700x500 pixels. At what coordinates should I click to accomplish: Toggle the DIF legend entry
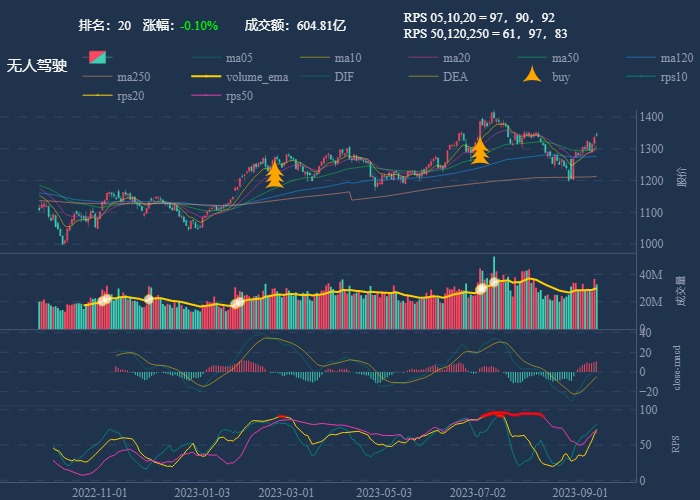tap(317, 77)
